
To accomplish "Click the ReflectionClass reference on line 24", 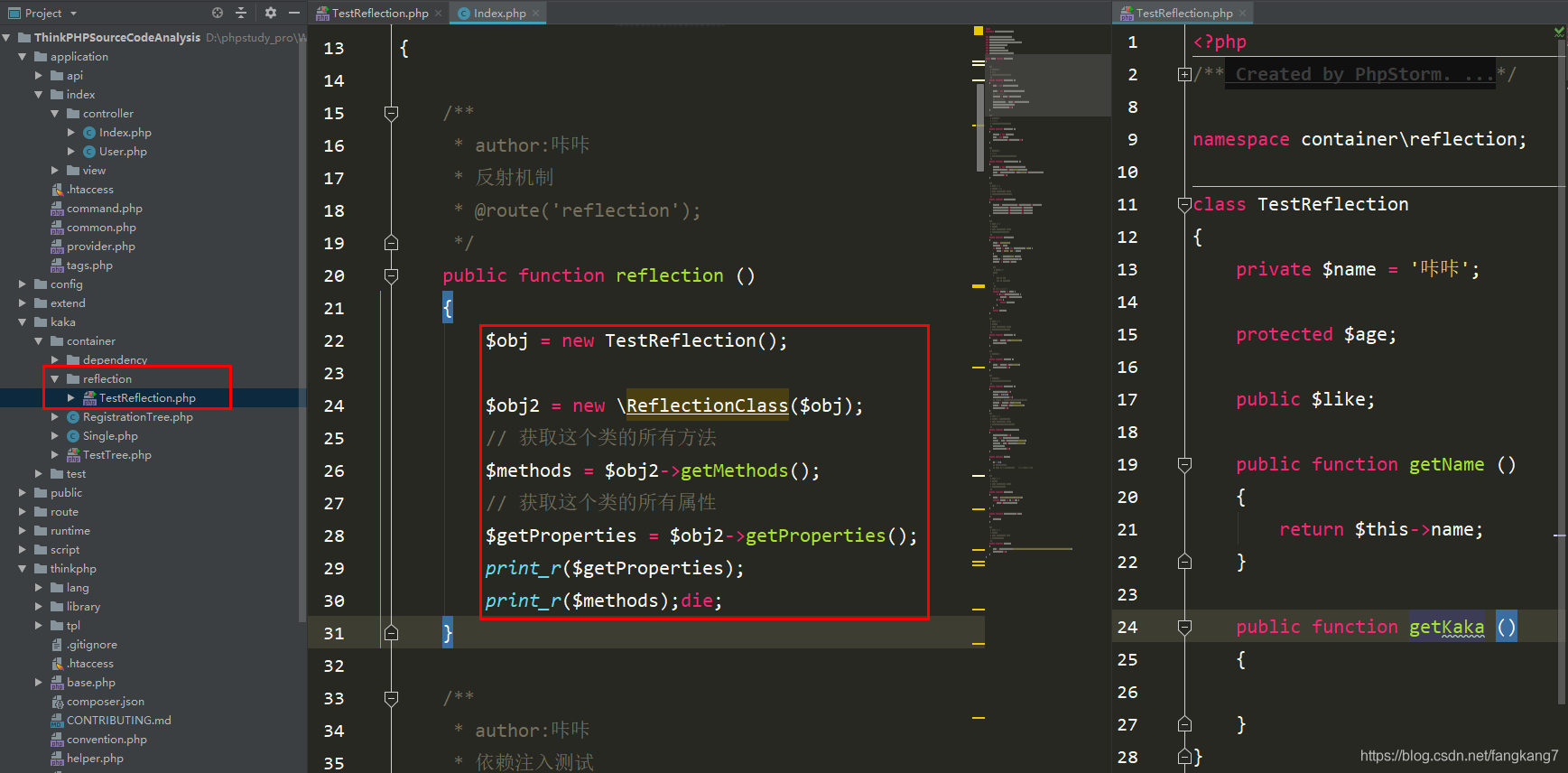I will (x=707, y=406).
